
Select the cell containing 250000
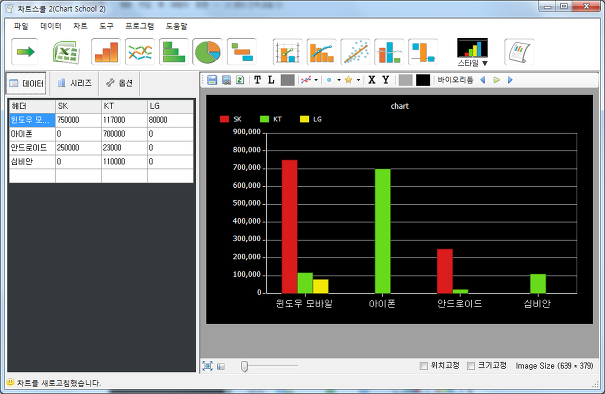point(78,148)
